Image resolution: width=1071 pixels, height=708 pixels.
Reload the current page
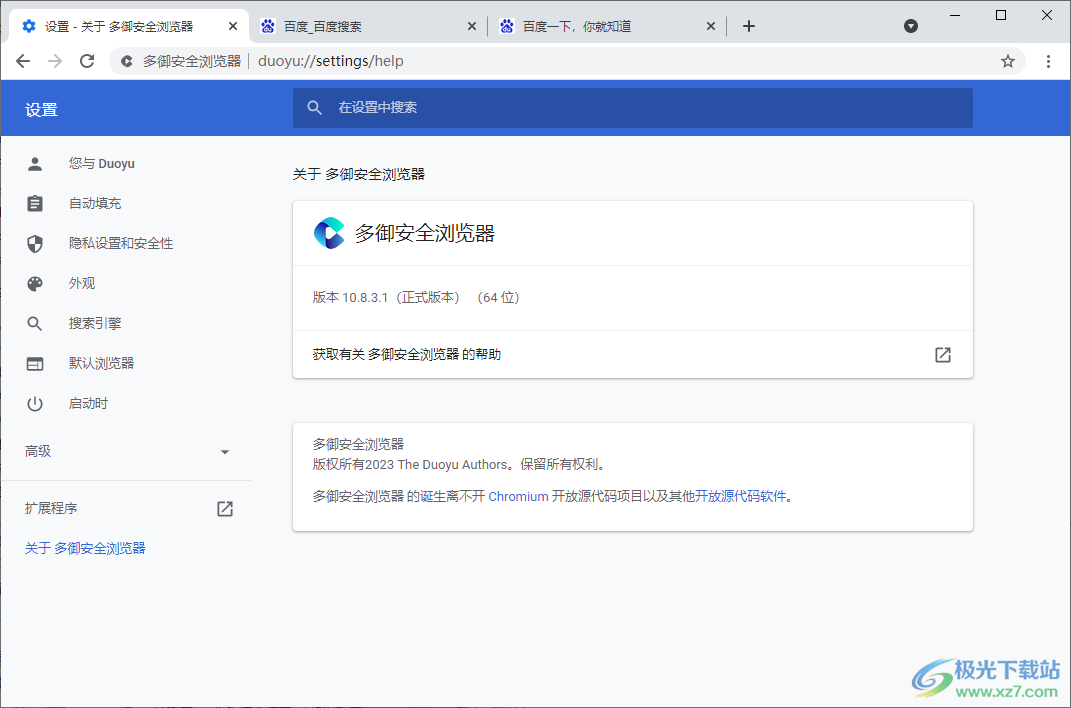point(87,61)
